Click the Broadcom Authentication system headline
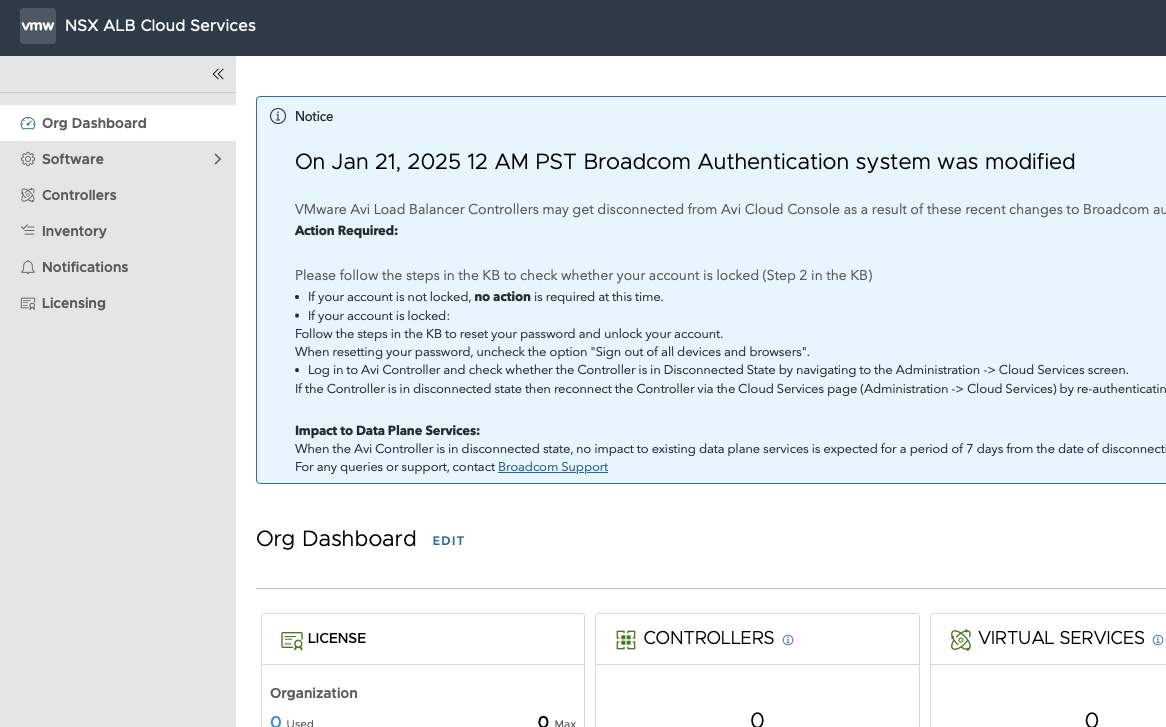The width and height of the screenshot is (1166, 727). [x=685, y=161]
